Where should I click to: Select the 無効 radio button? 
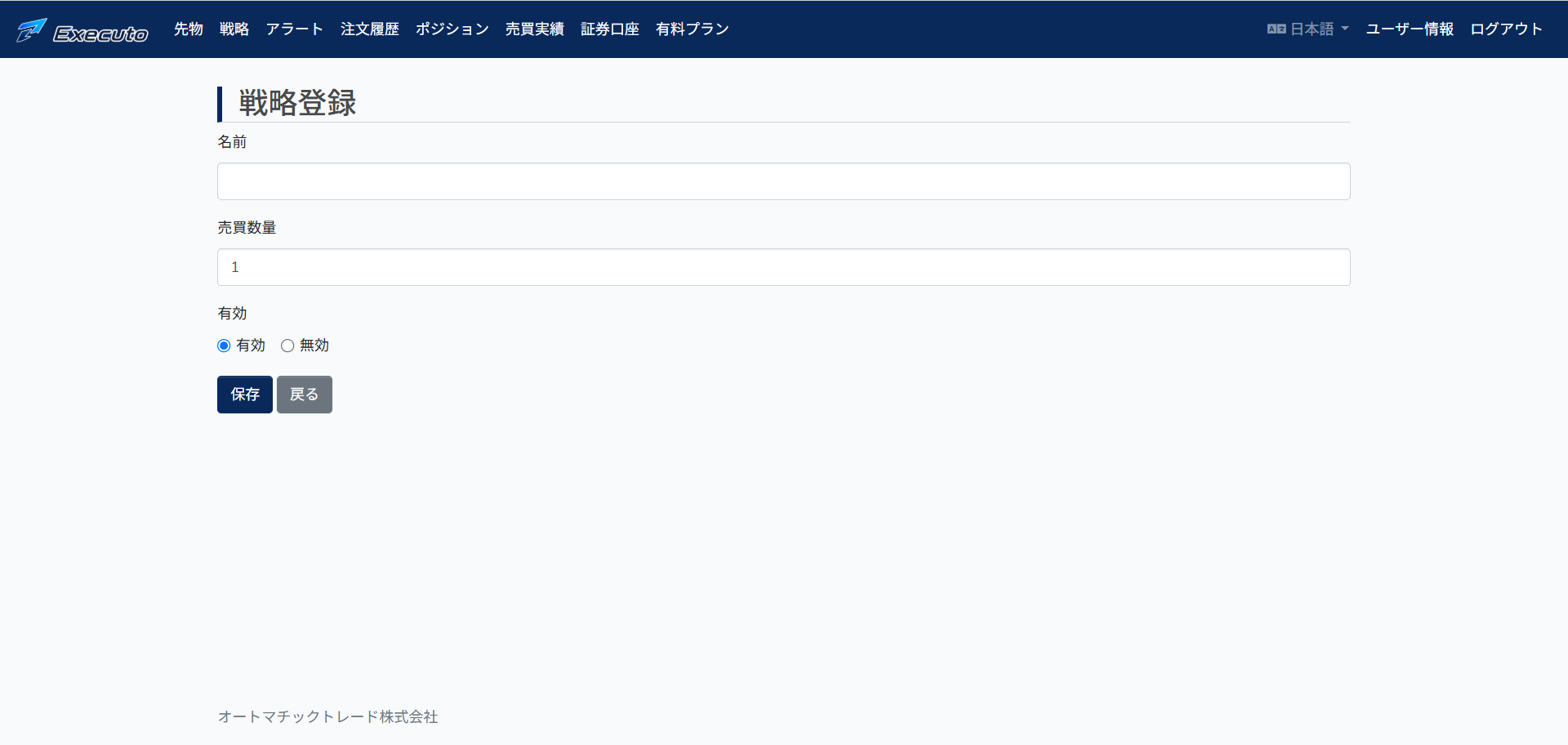[x=287, y=346]
